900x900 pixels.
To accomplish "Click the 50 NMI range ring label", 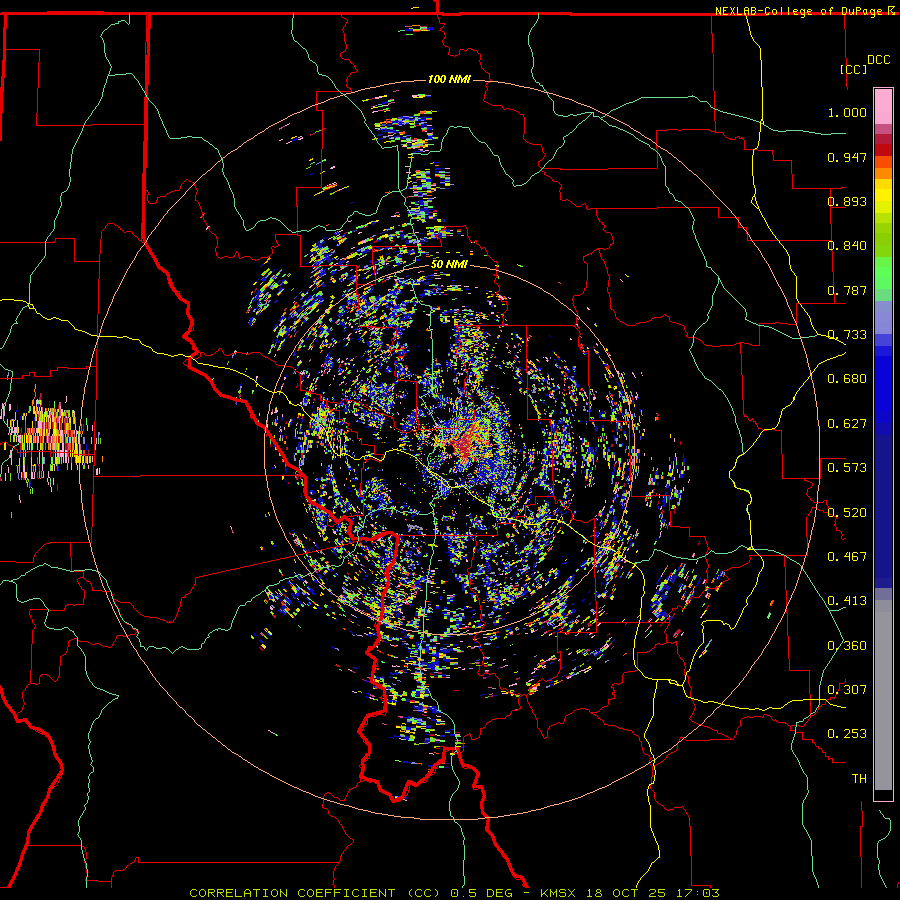I will pos(449,264).
